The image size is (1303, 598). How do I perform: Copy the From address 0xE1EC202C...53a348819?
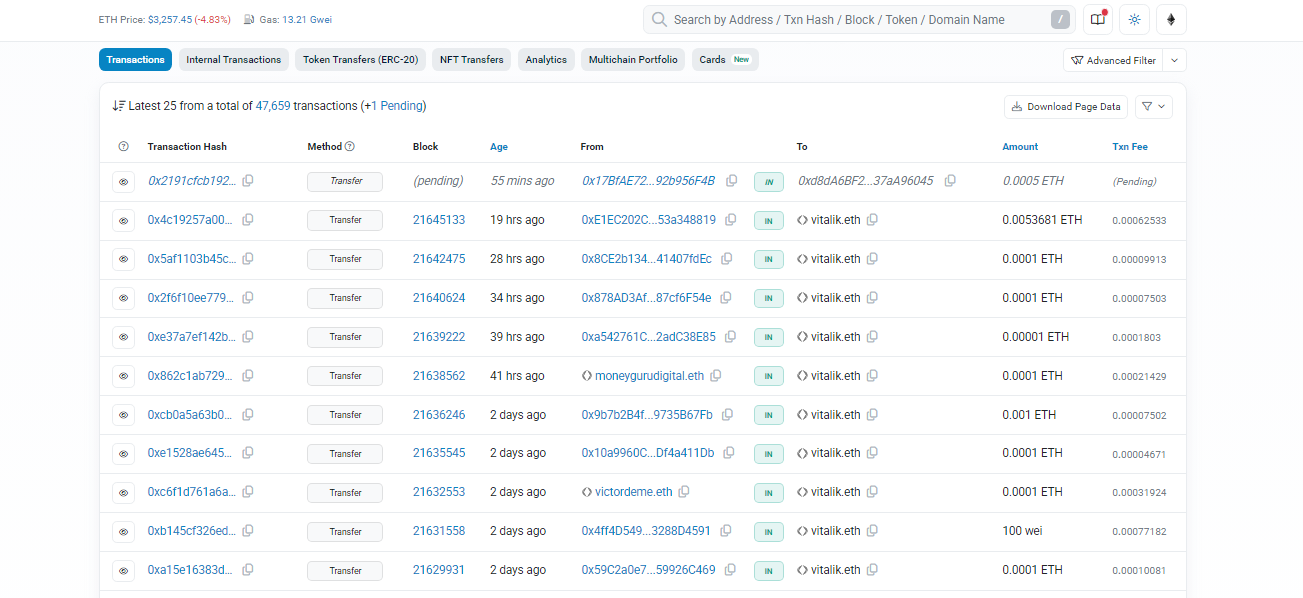click(731, 220)
